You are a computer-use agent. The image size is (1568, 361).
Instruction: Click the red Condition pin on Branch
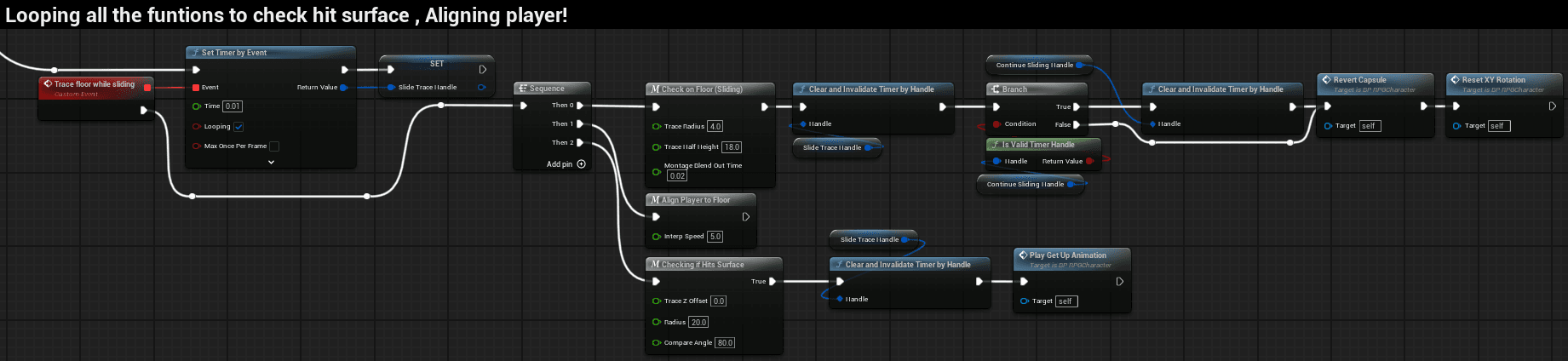[997, 124]
